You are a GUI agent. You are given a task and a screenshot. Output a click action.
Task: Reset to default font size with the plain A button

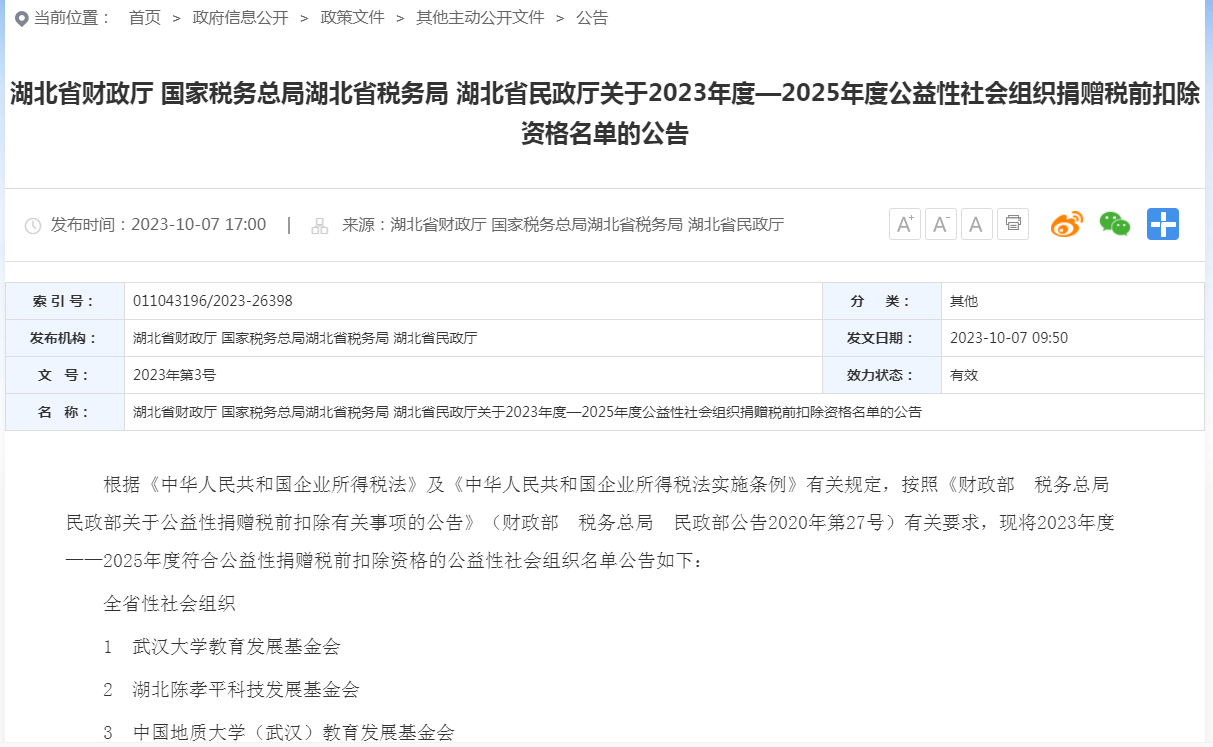(976, 224)
